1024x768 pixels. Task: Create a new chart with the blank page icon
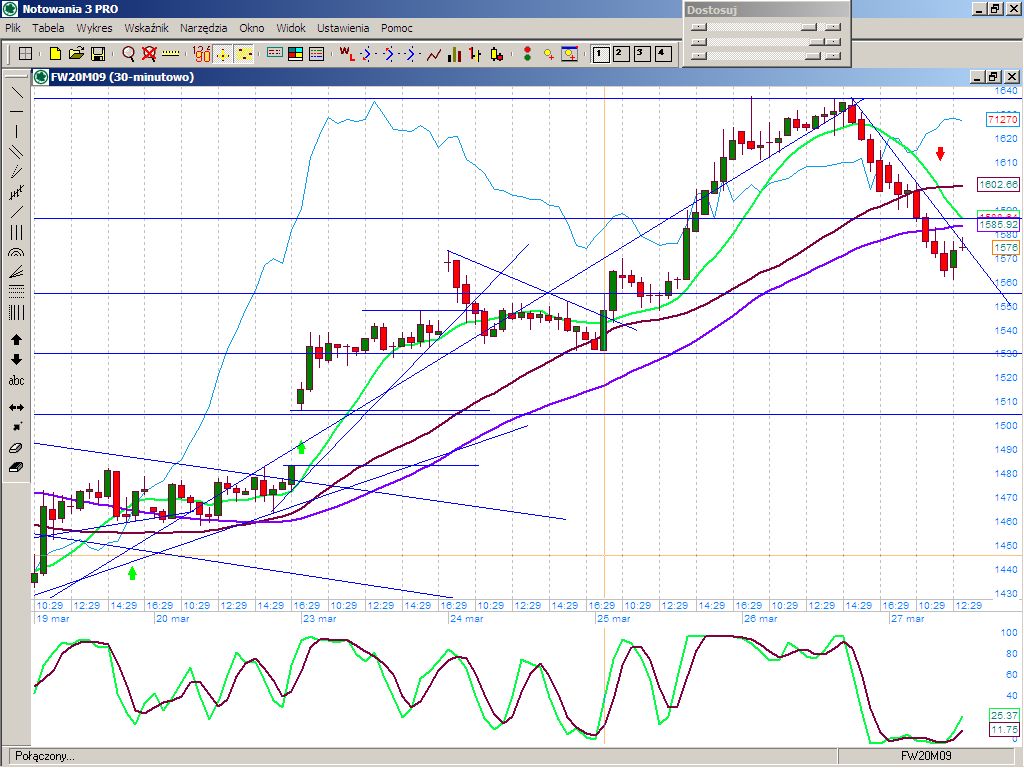[56, 54]
